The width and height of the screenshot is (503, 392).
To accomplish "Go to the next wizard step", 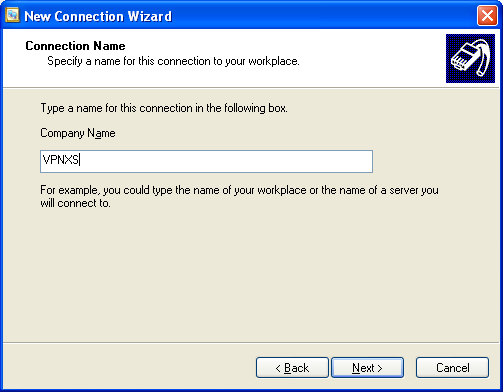I will [x=367, y=368].
